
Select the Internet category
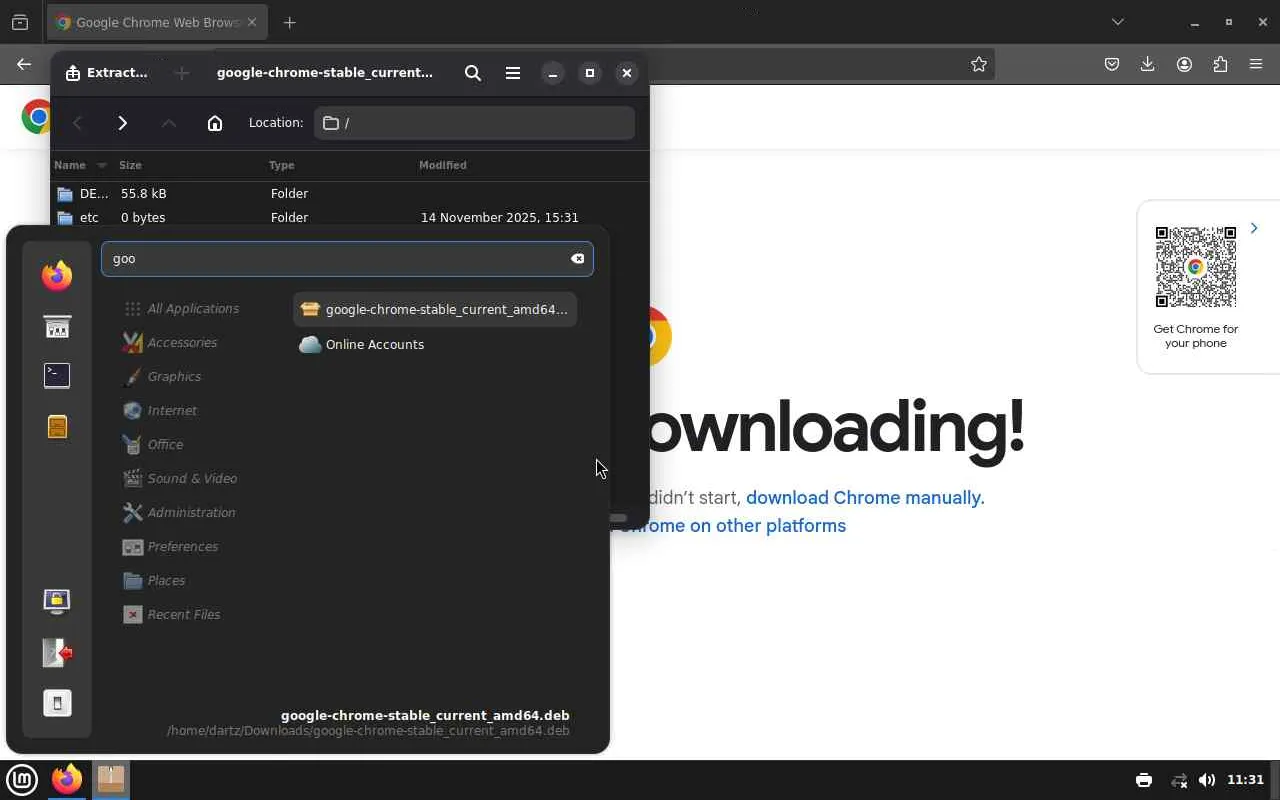159,411
